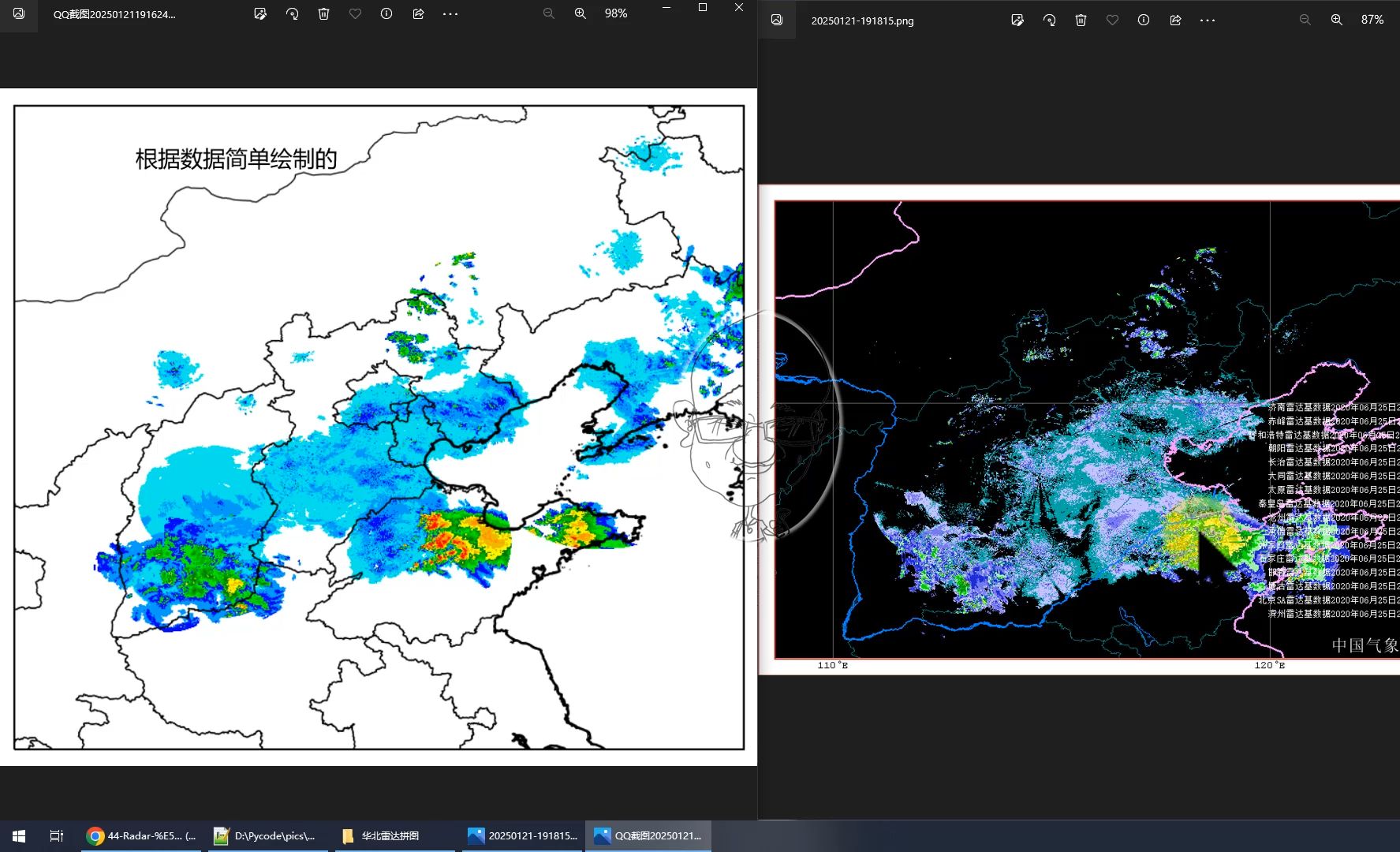This screenshot has width=1400, height=852.
Task: Click the edit image icon in right Photos window
Action: pyautogui.click(x=1017, y=20)
